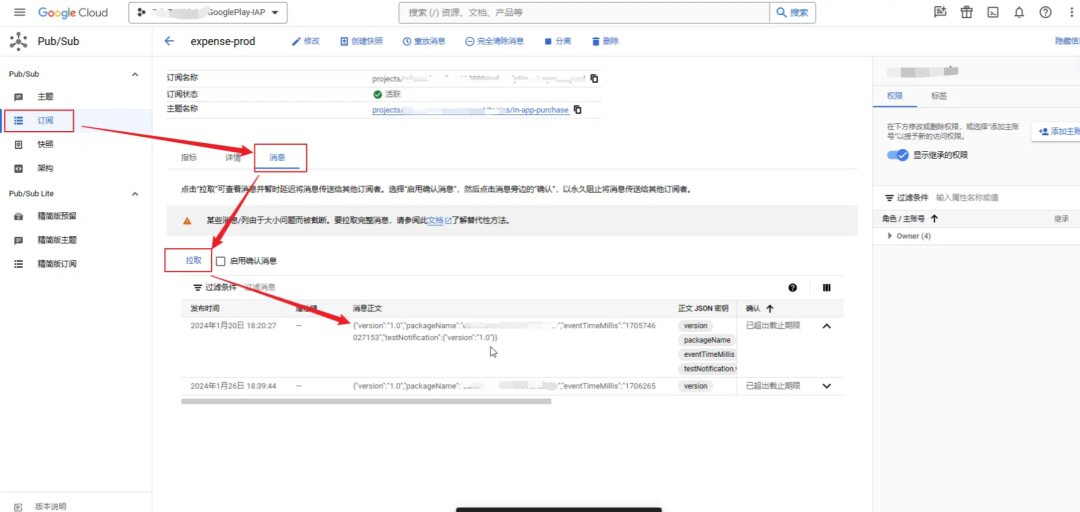Switch to the 详情 details tab
This screenshot has width=1080, height=512.
pos(233,158)
